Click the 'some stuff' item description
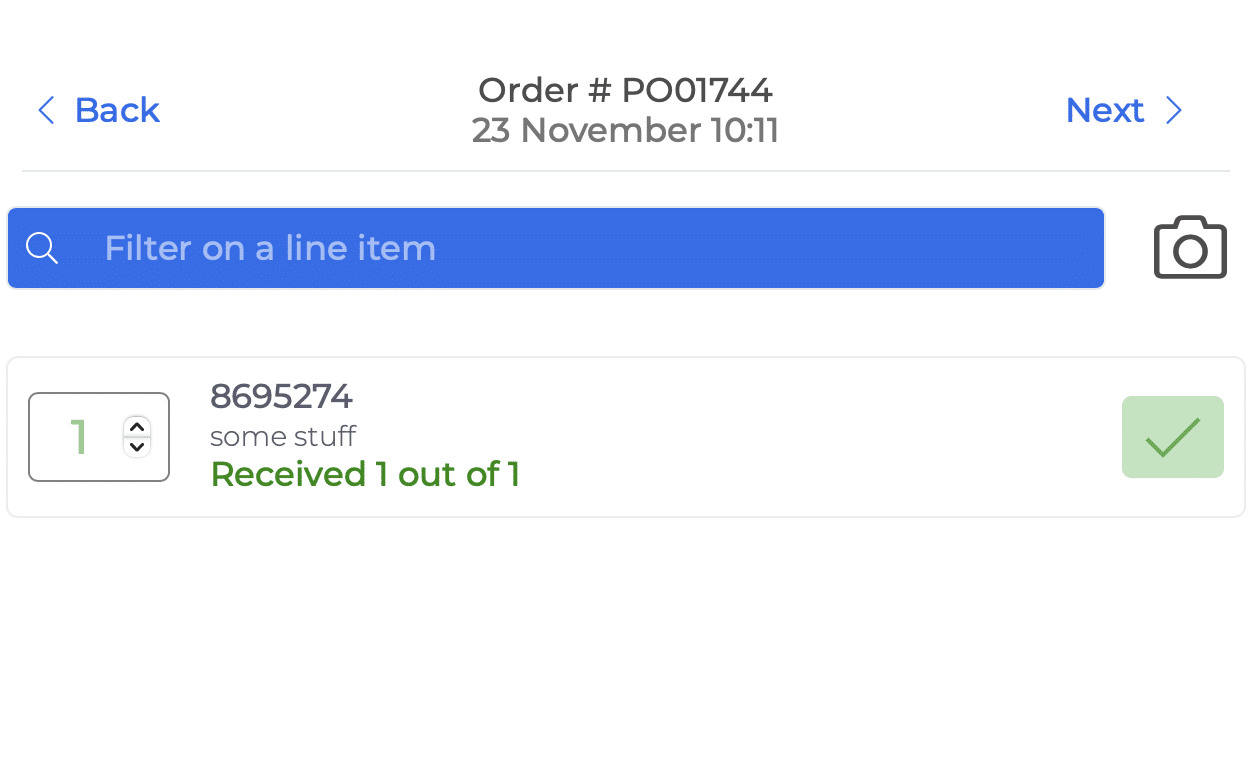Viewport: 1258px width, 772px height. [283, 437]
